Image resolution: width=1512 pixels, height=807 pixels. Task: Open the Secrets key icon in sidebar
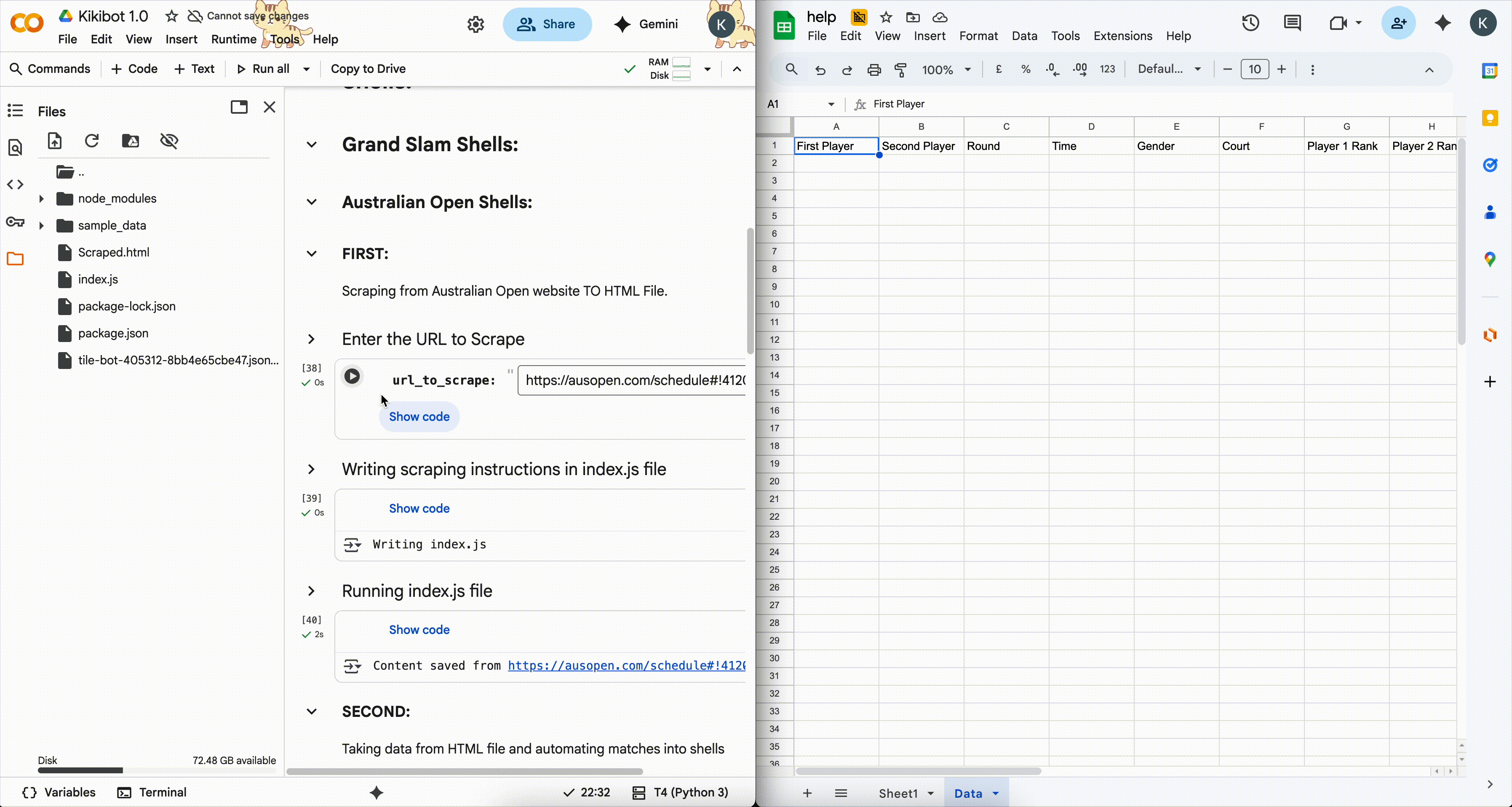tap(15, 222)
